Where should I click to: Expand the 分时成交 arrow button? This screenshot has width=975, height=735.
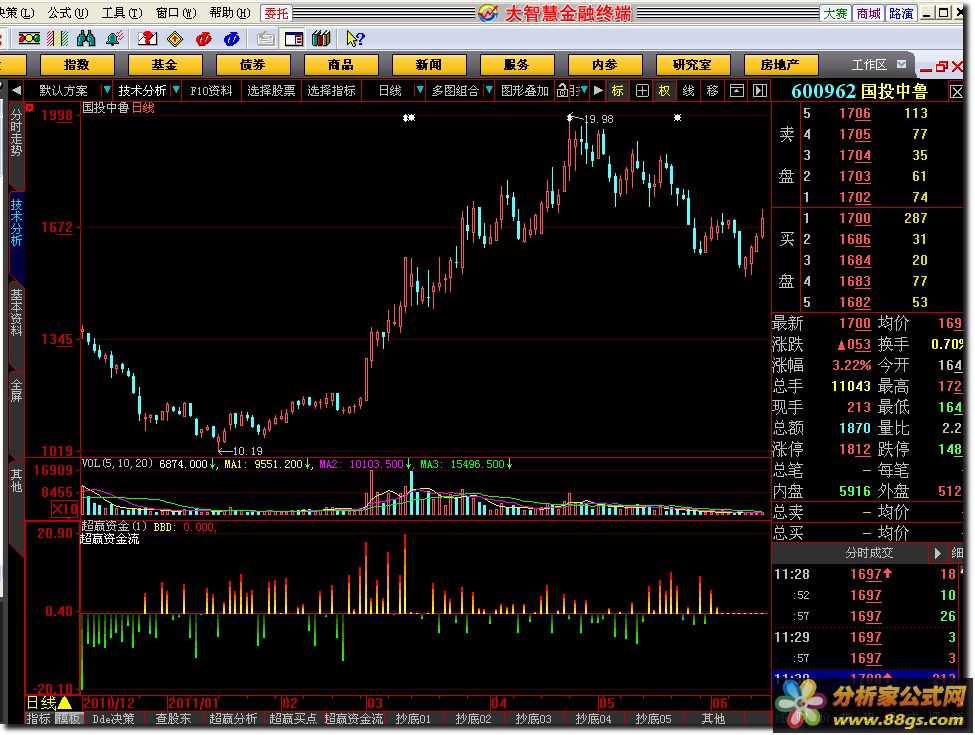click(x=937, y=553)
